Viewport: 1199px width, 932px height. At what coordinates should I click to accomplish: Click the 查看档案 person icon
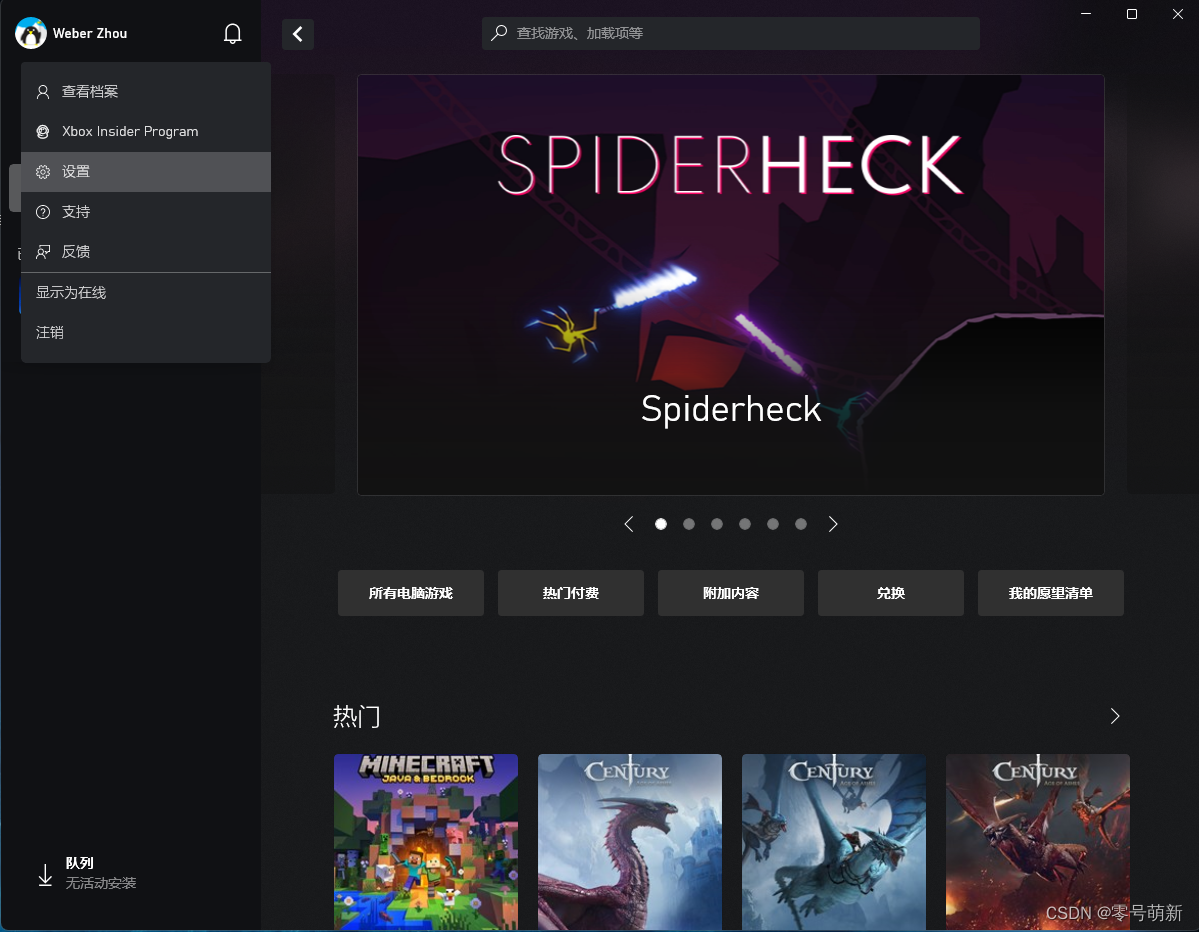coord(43,92)
